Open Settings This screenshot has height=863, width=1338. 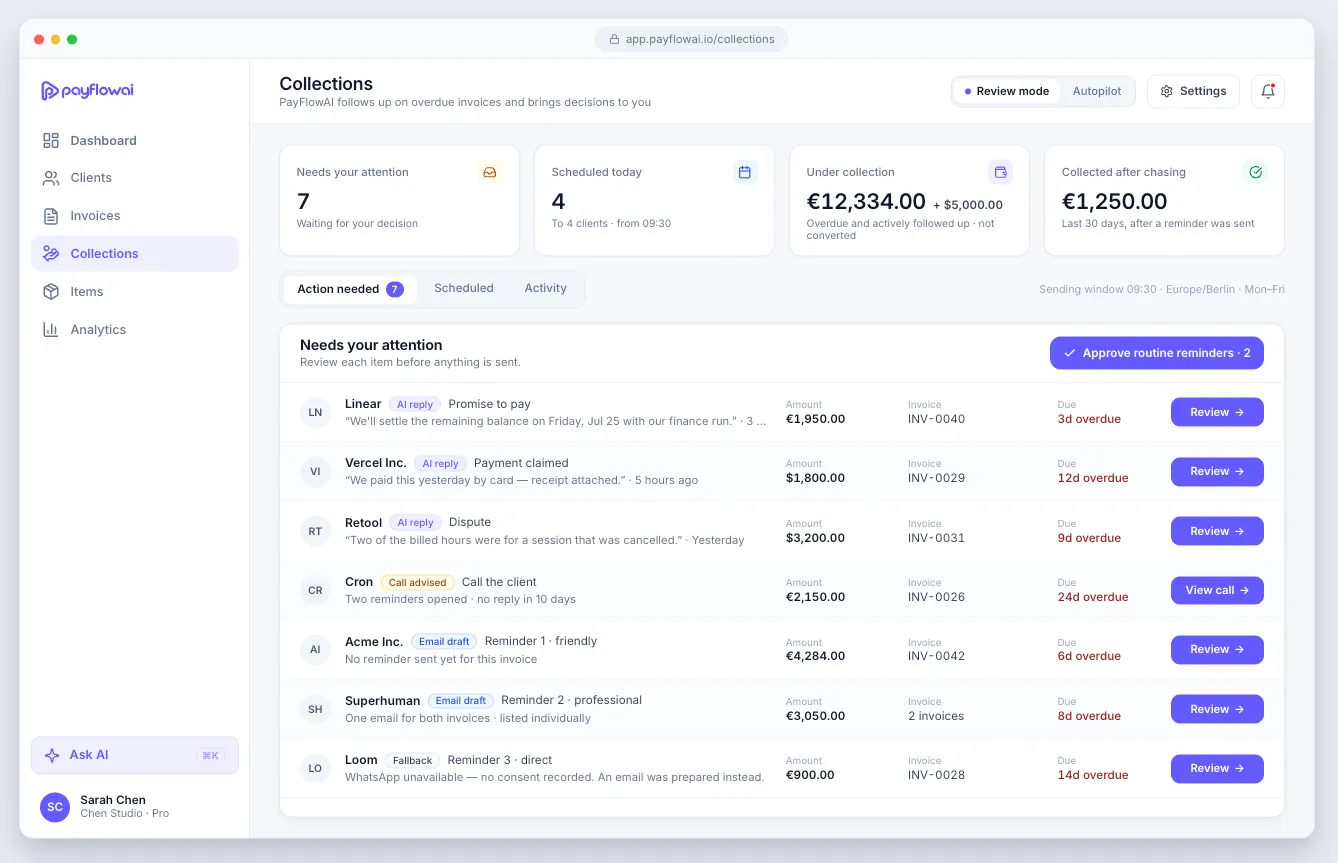coord(1193,91)
